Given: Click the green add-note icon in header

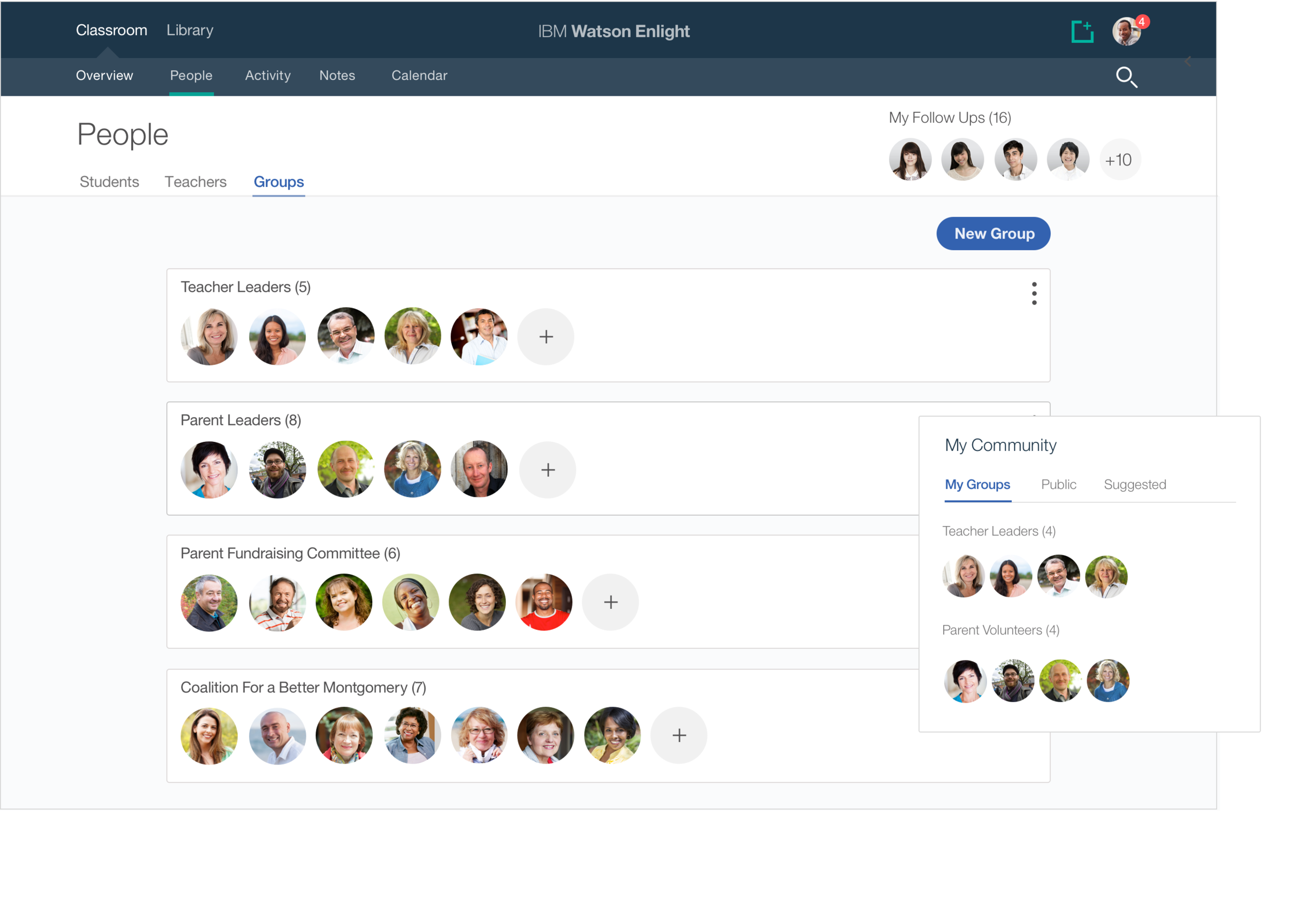Looking at the screenshot, I should click(1082, 32).
